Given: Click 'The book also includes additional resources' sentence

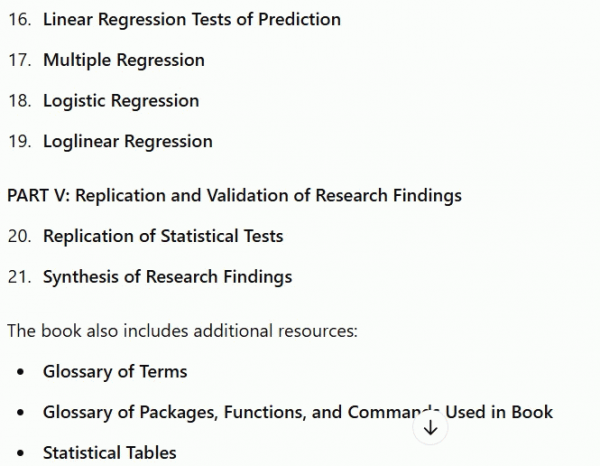Looking at the screenshot, I should (182, 331).
